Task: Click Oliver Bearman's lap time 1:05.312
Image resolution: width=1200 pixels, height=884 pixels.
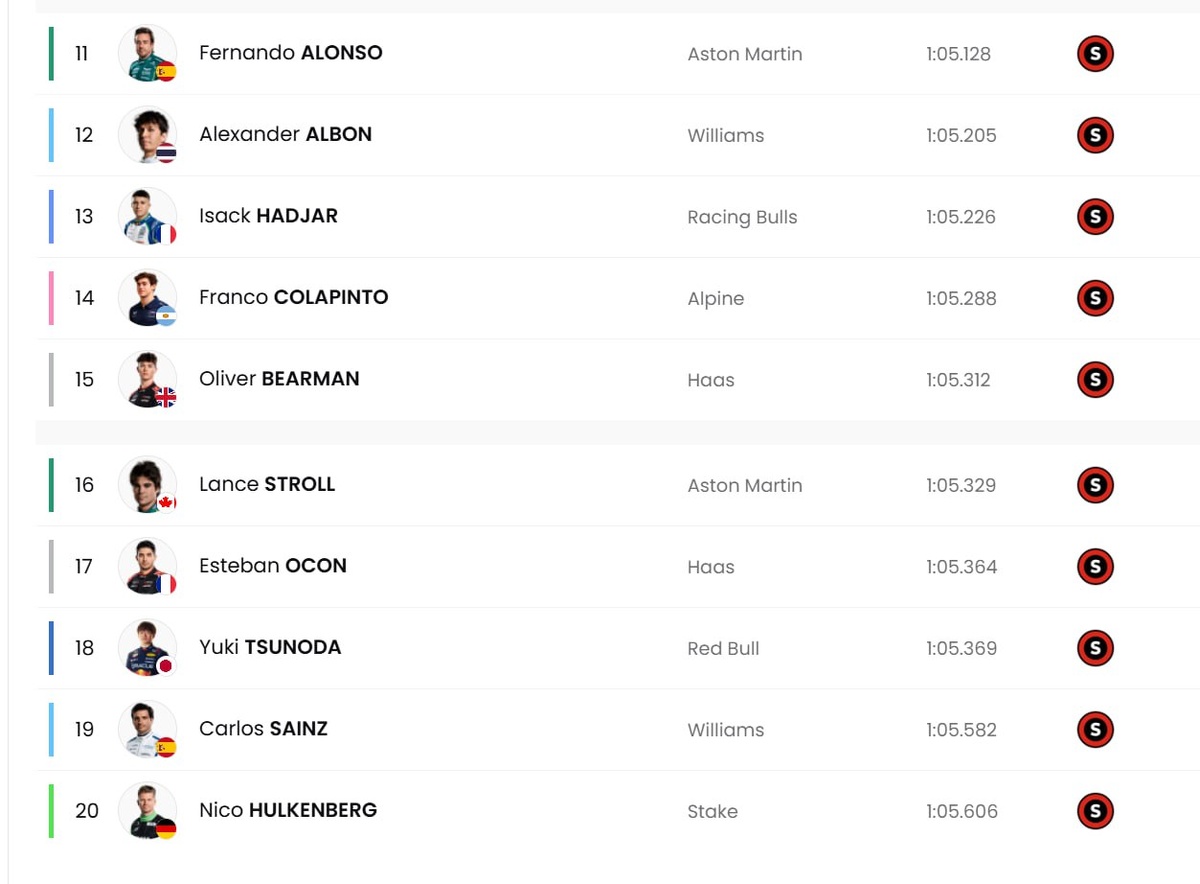Action: [x=958, y=380]
